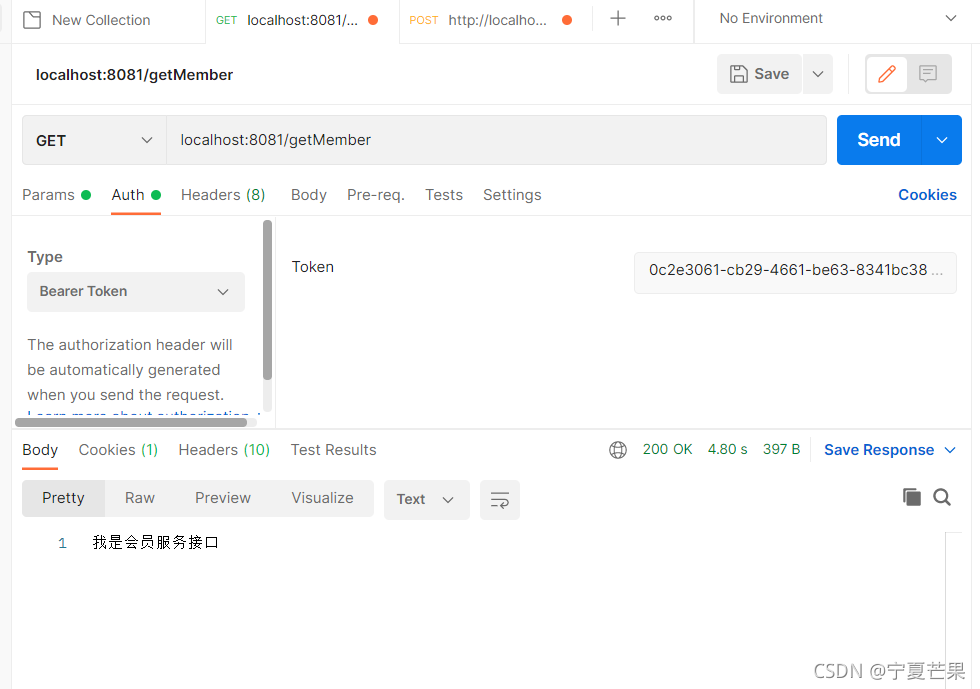Click the network globe icon
The height and width of the screenshot is (689, 980).
click(618, 450)
